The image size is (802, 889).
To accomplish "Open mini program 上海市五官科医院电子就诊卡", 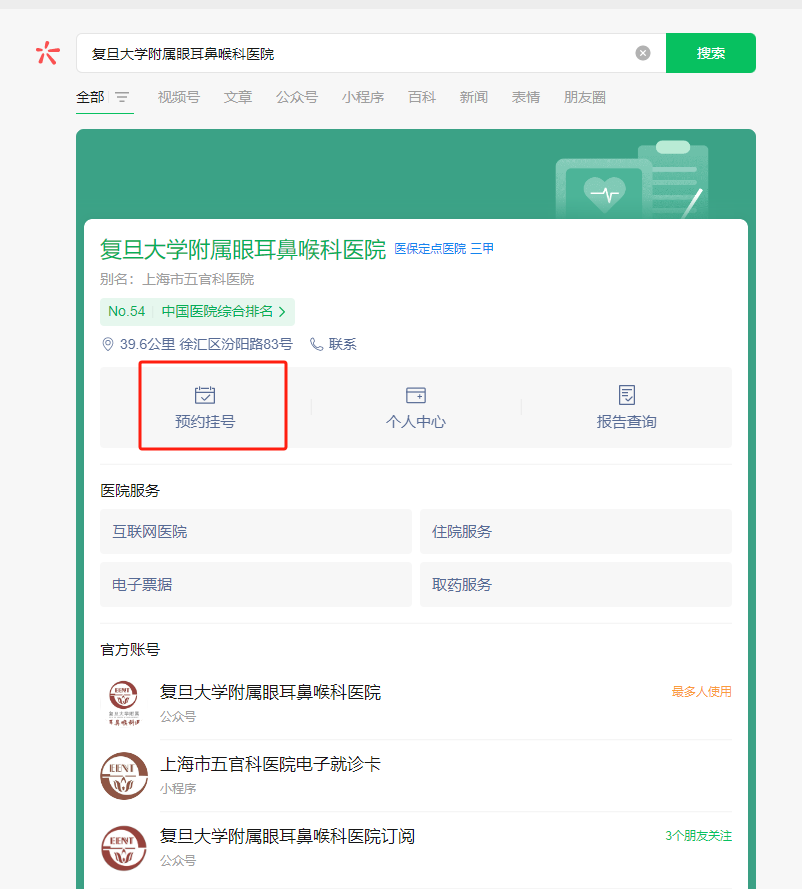I will (416, 776).
